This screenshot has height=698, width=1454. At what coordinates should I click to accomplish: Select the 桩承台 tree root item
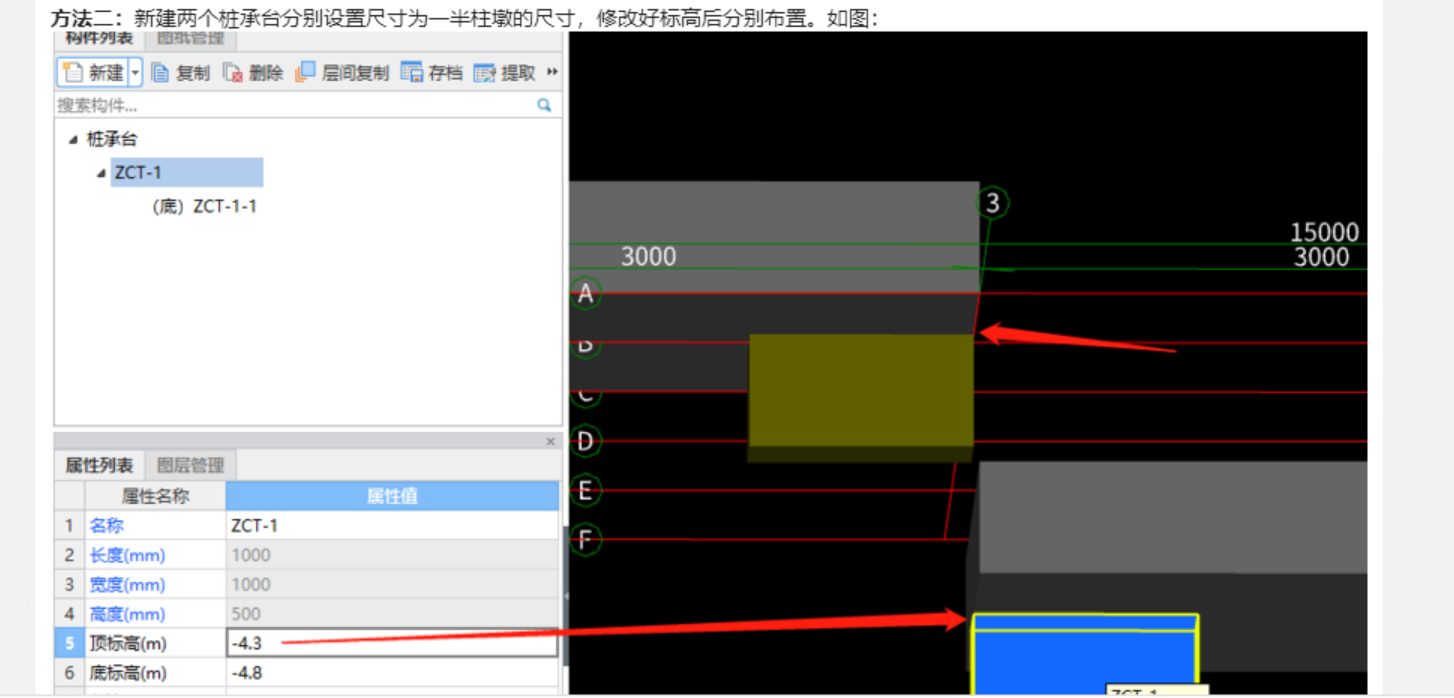pos(111,140)
